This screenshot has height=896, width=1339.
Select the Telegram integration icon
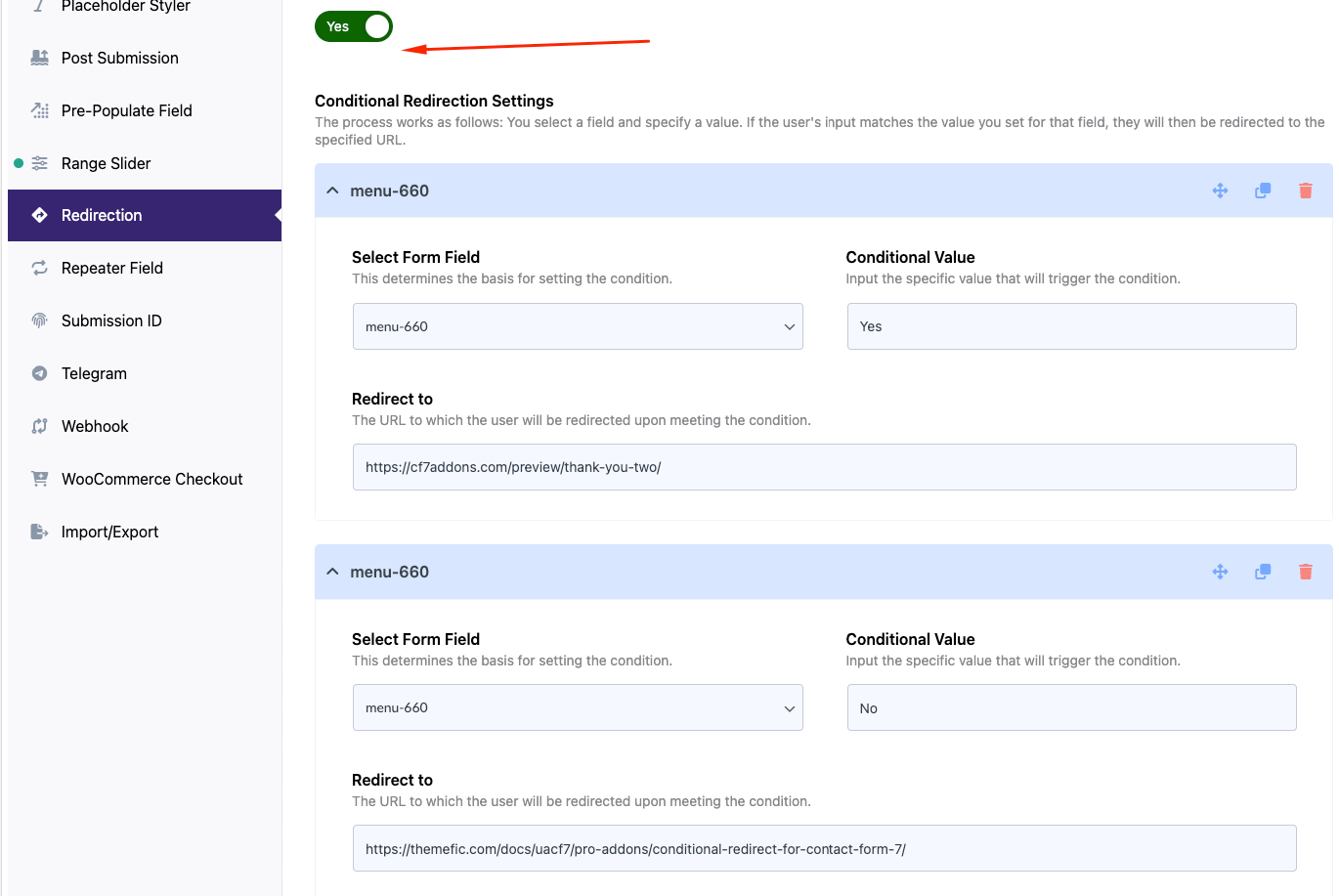point(39,373)
